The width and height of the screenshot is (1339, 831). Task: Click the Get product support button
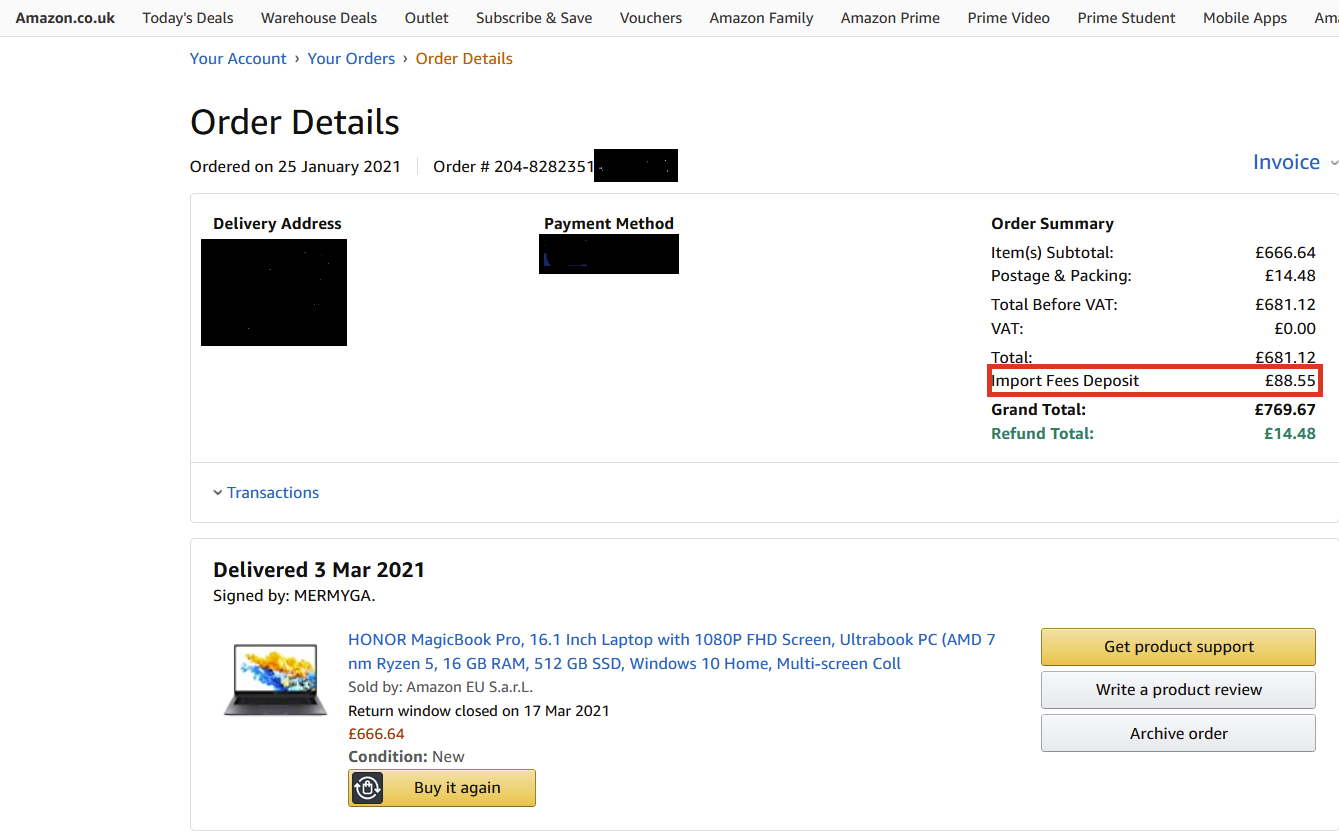click(1178, 647)
